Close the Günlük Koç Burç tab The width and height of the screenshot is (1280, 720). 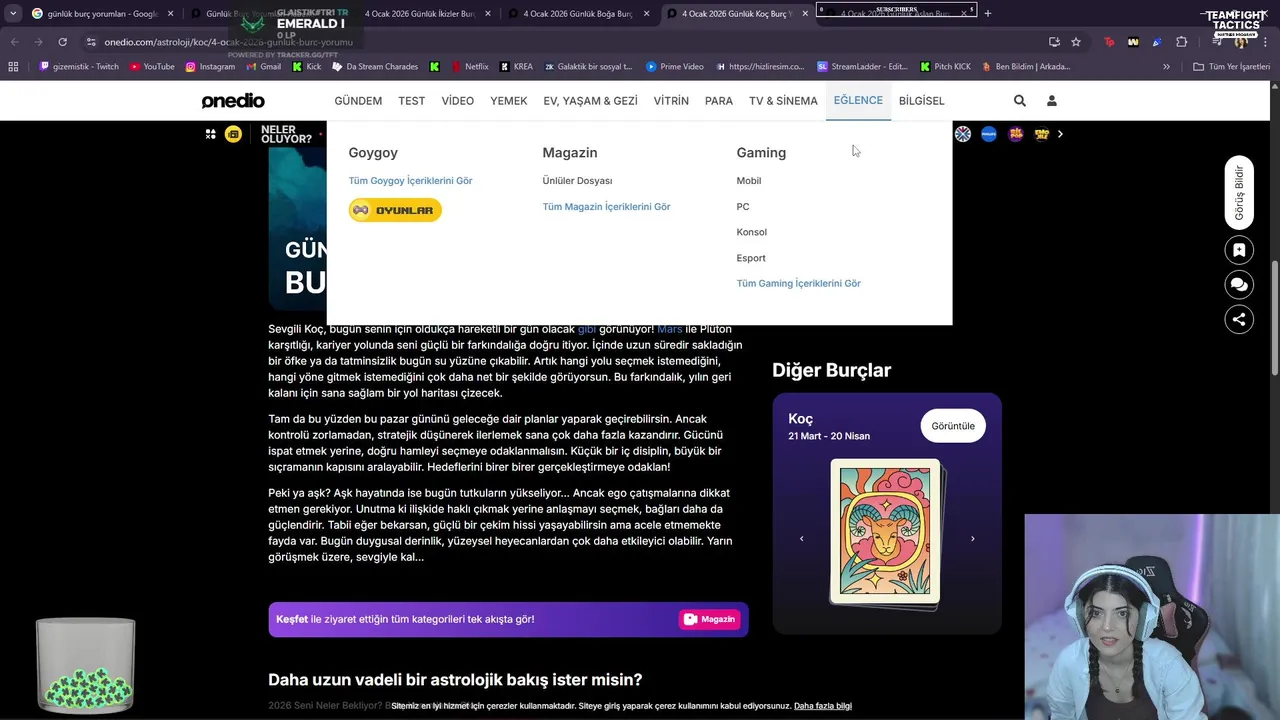[804, 14]
